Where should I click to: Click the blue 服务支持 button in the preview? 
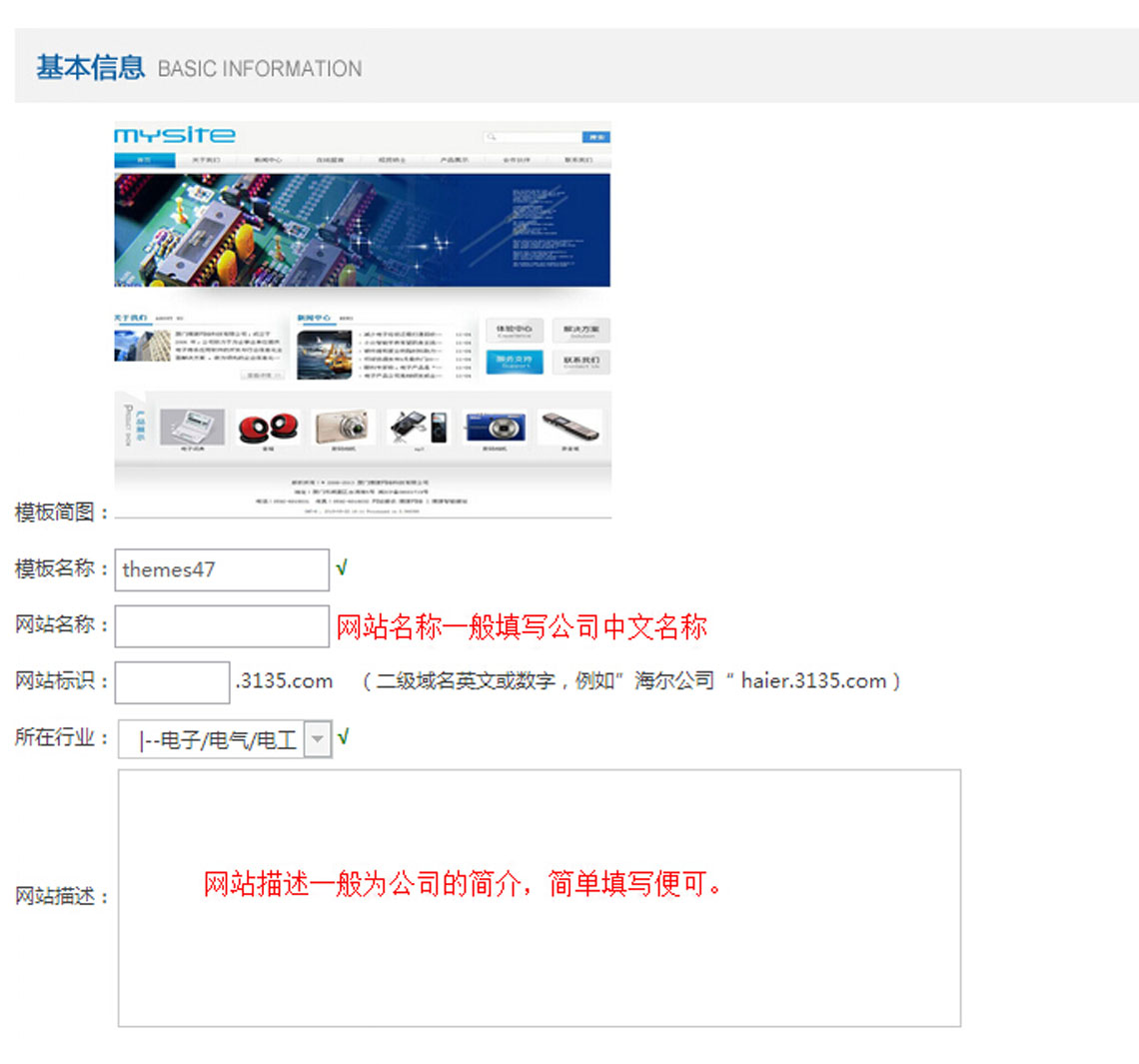(515, 361)
